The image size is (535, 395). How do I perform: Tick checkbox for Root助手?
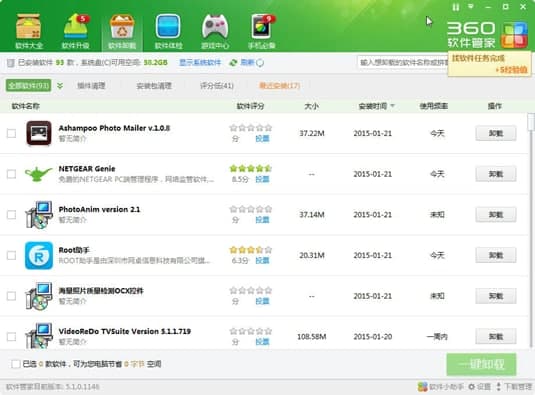point(11,255)
